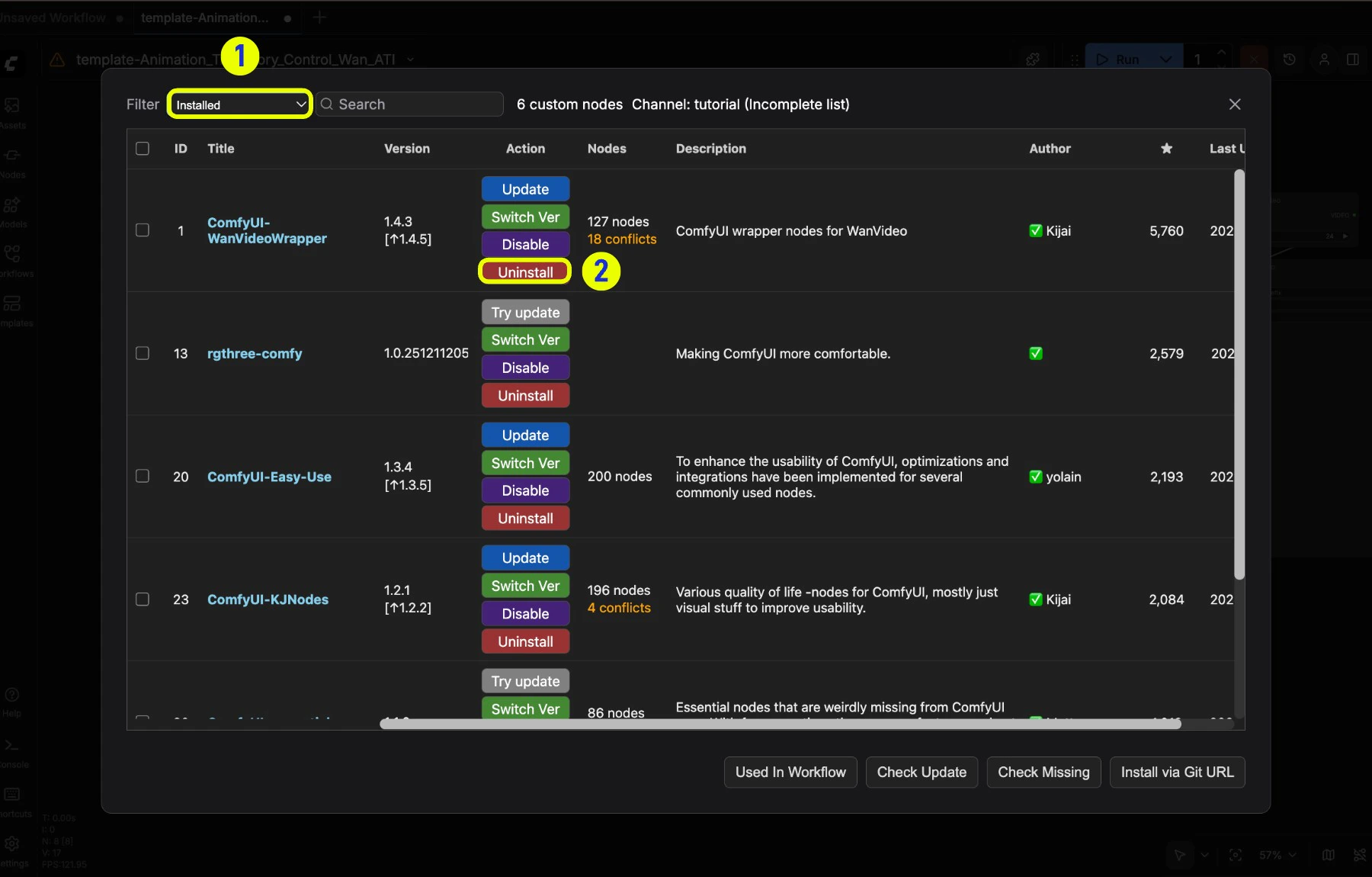Switch version of ComfyUI-KJNodes
Image resolution: width=1372 pixels, height=877 pixels.
click(x=525, y=586)
